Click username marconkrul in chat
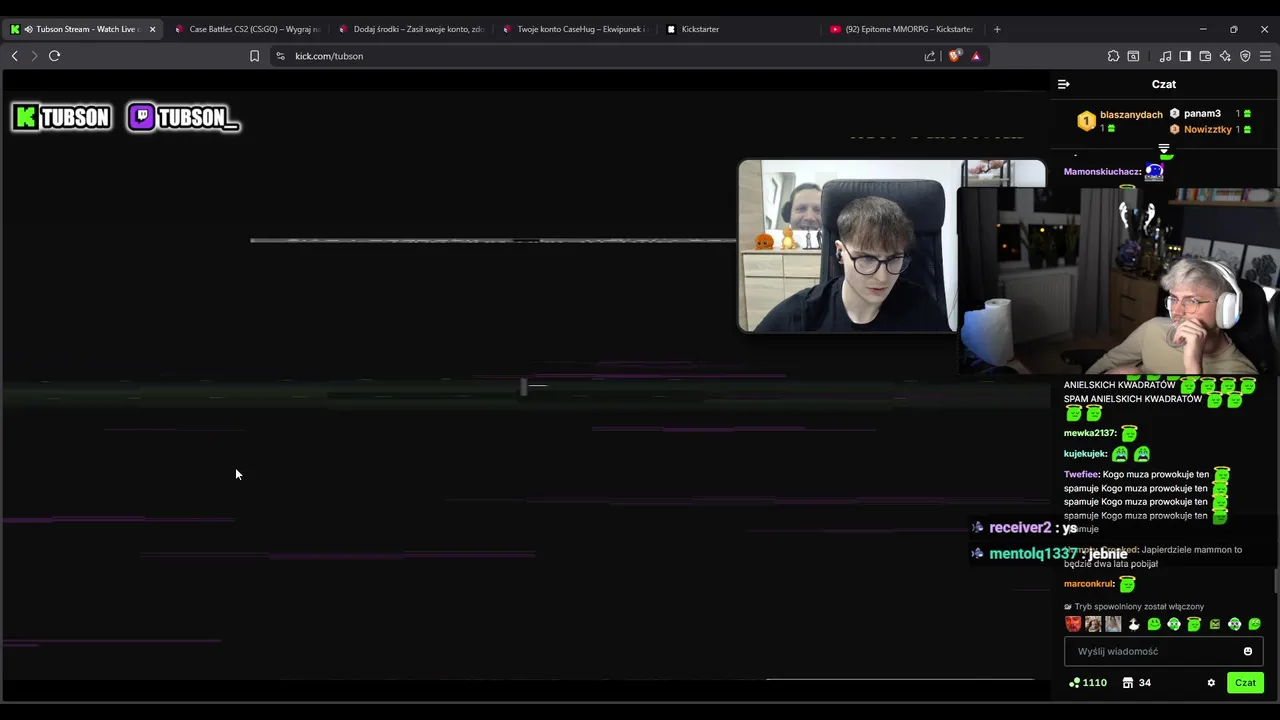Viewport: 1280px width, 720px height. coord(1089,584)
